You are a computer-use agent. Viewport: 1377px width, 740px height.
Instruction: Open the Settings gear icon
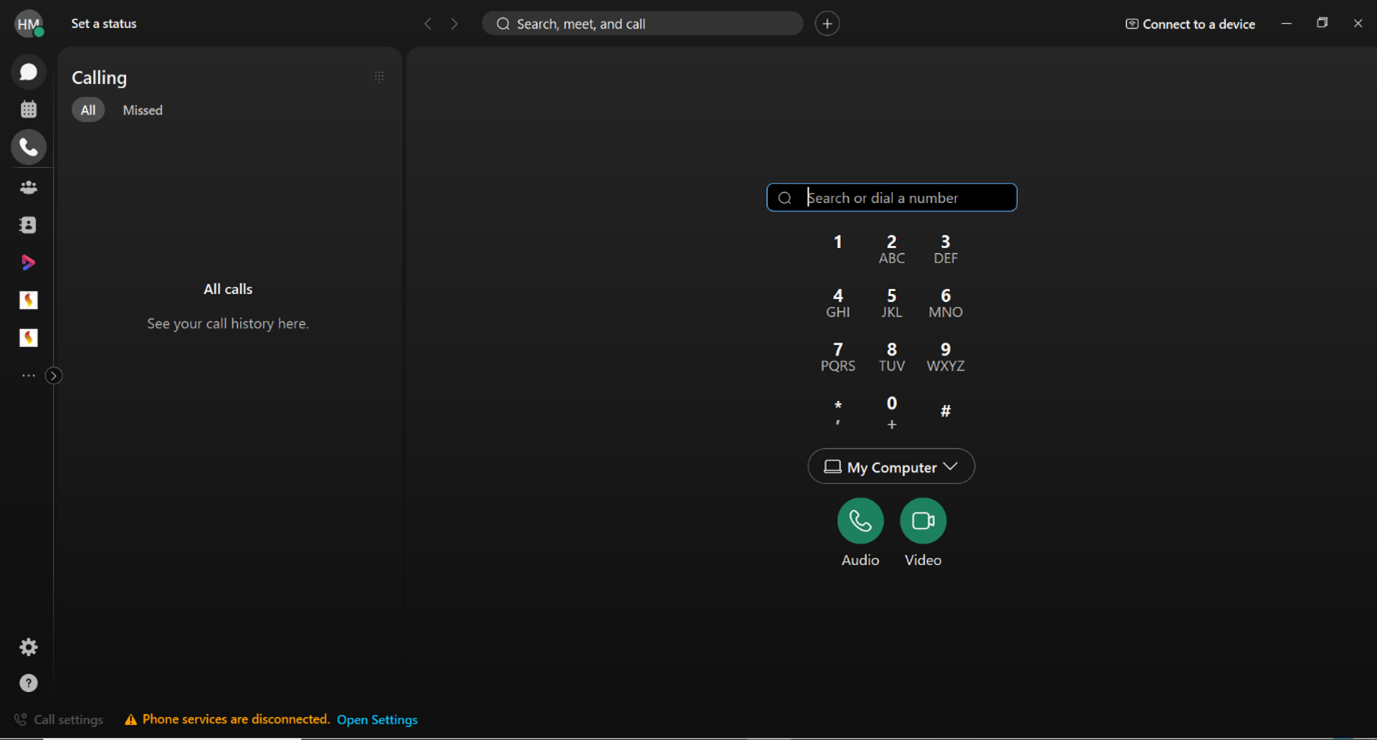(x=28, y=647)
